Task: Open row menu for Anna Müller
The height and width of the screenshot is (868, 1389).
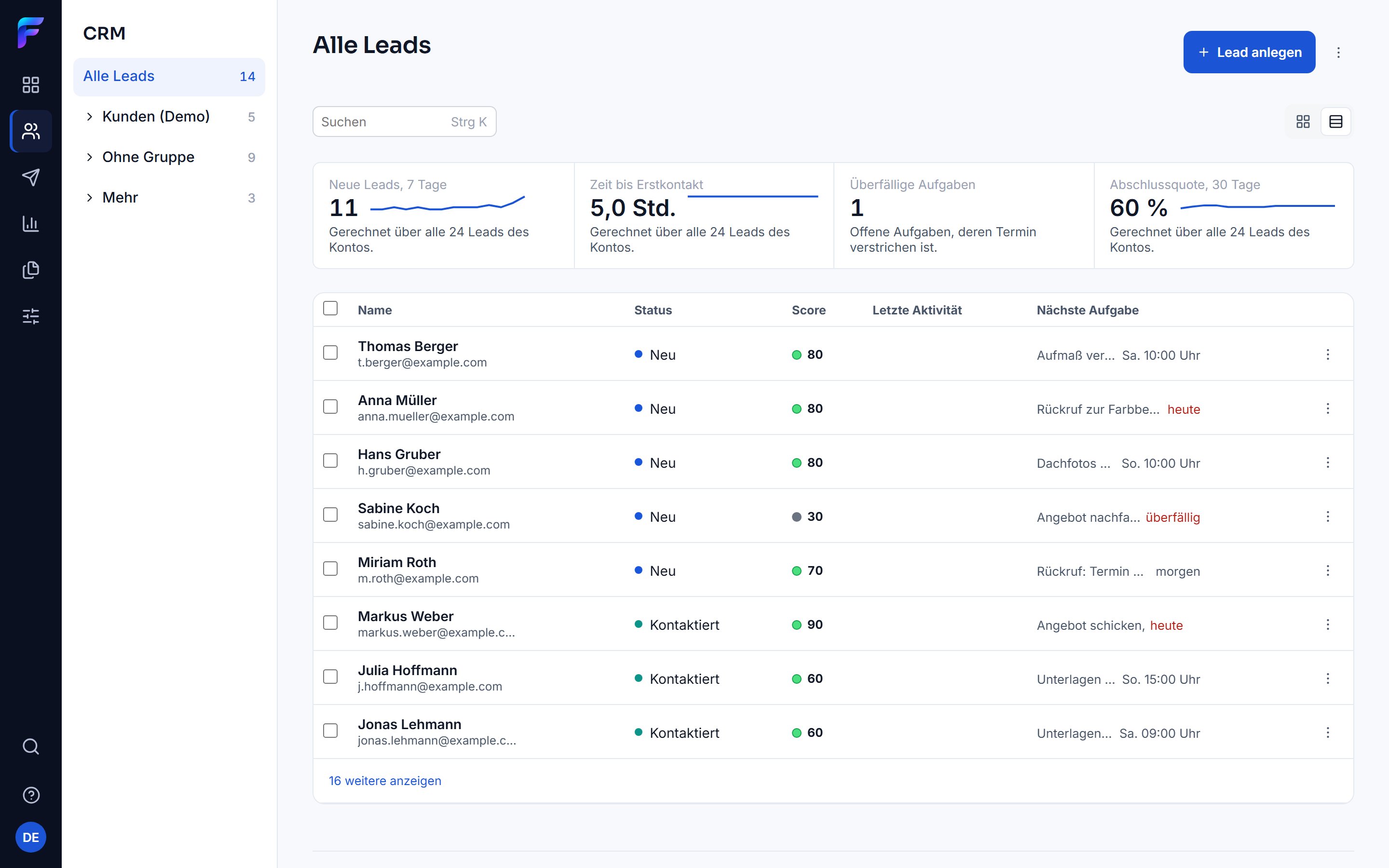Action: (x=1328, y=409)
